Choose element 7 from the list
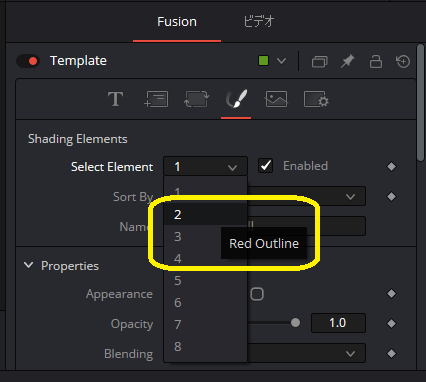This screenshot has height=382, width=426. tap(205, 324)
